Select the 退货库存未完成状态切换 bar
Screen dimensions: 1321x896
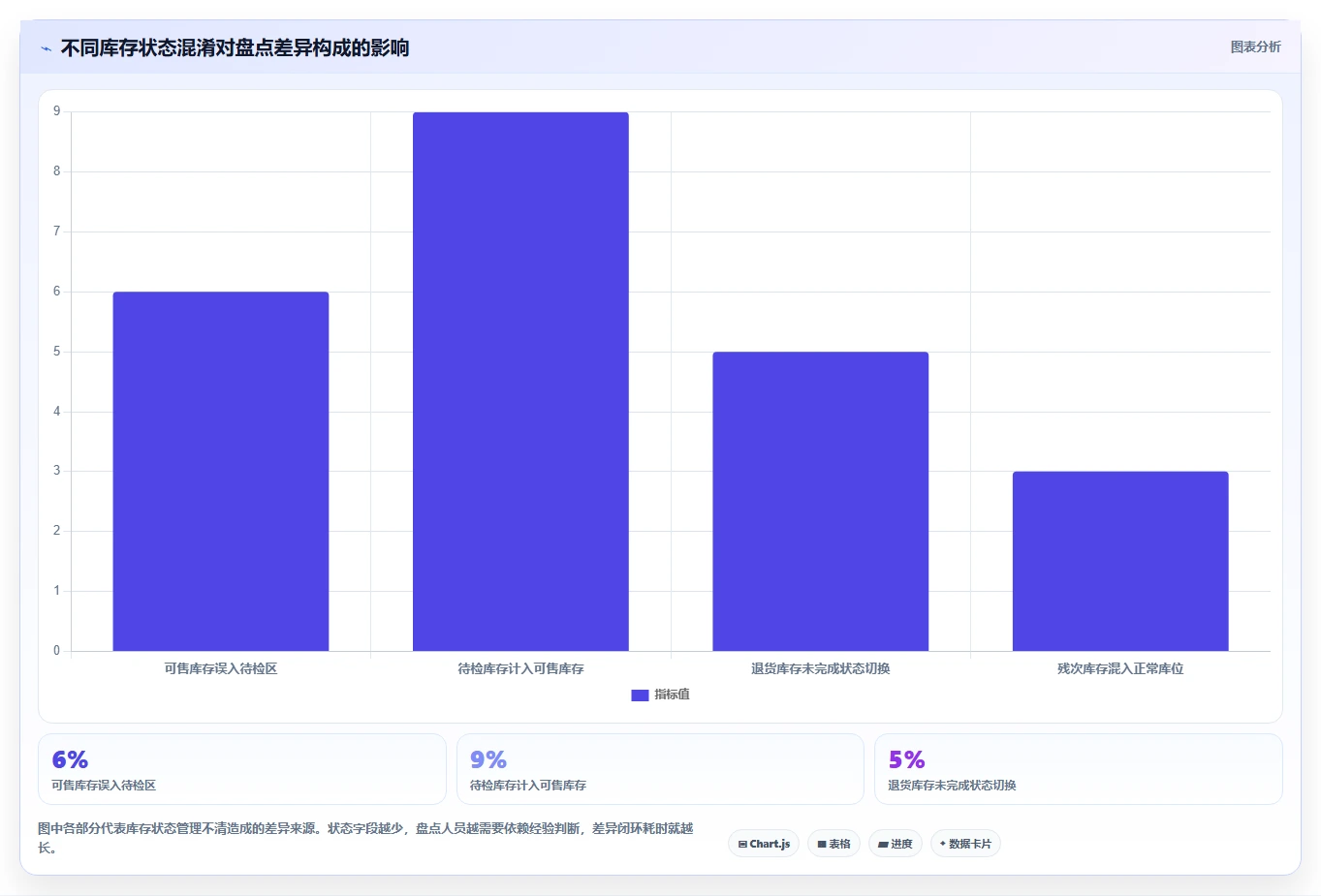pyautogui.click(x=821, y=502)
